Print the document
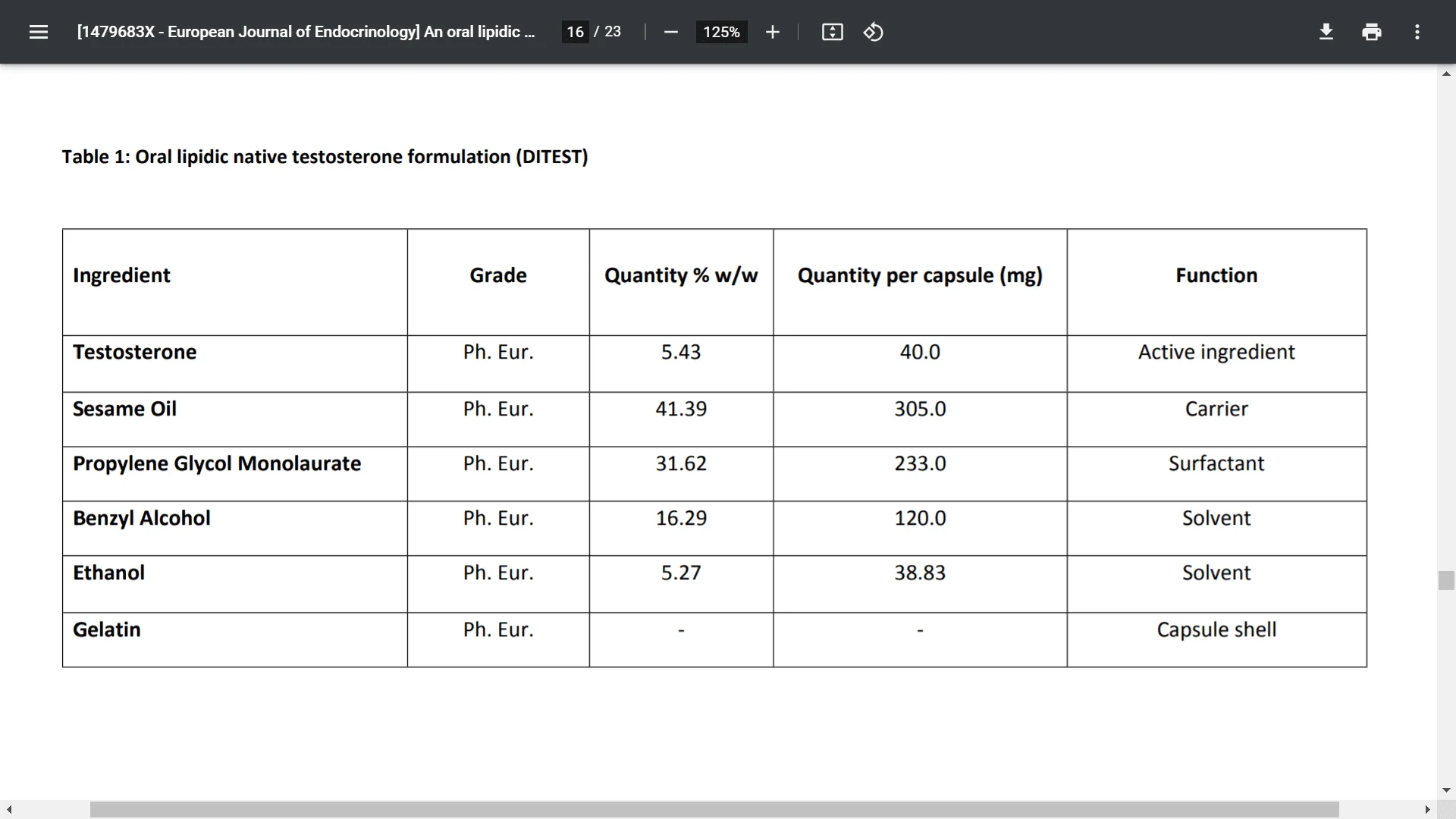Screen dimensions: 1456x819 coord(1371,32)
